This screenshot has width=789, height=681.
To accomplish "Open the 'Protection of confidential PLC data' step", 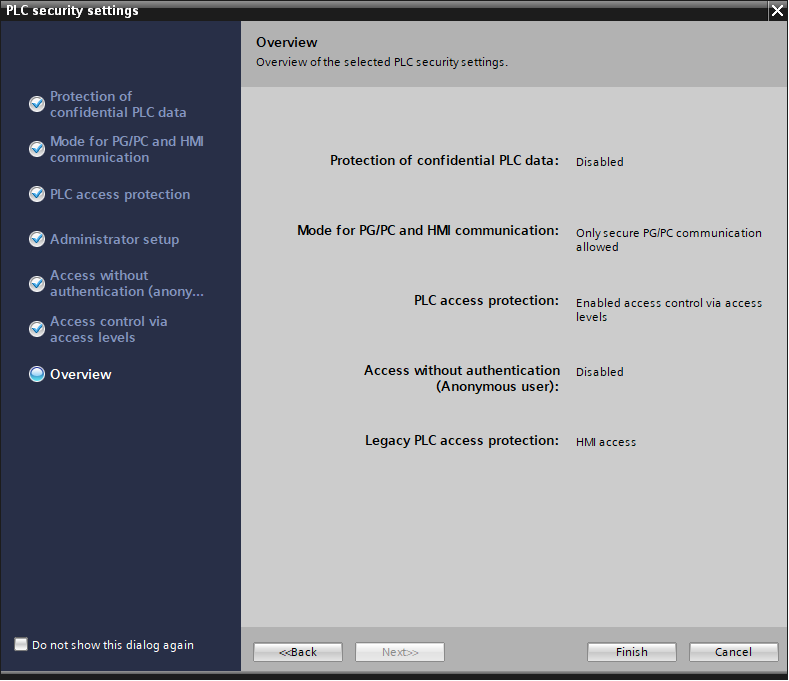I will point(118,104).
